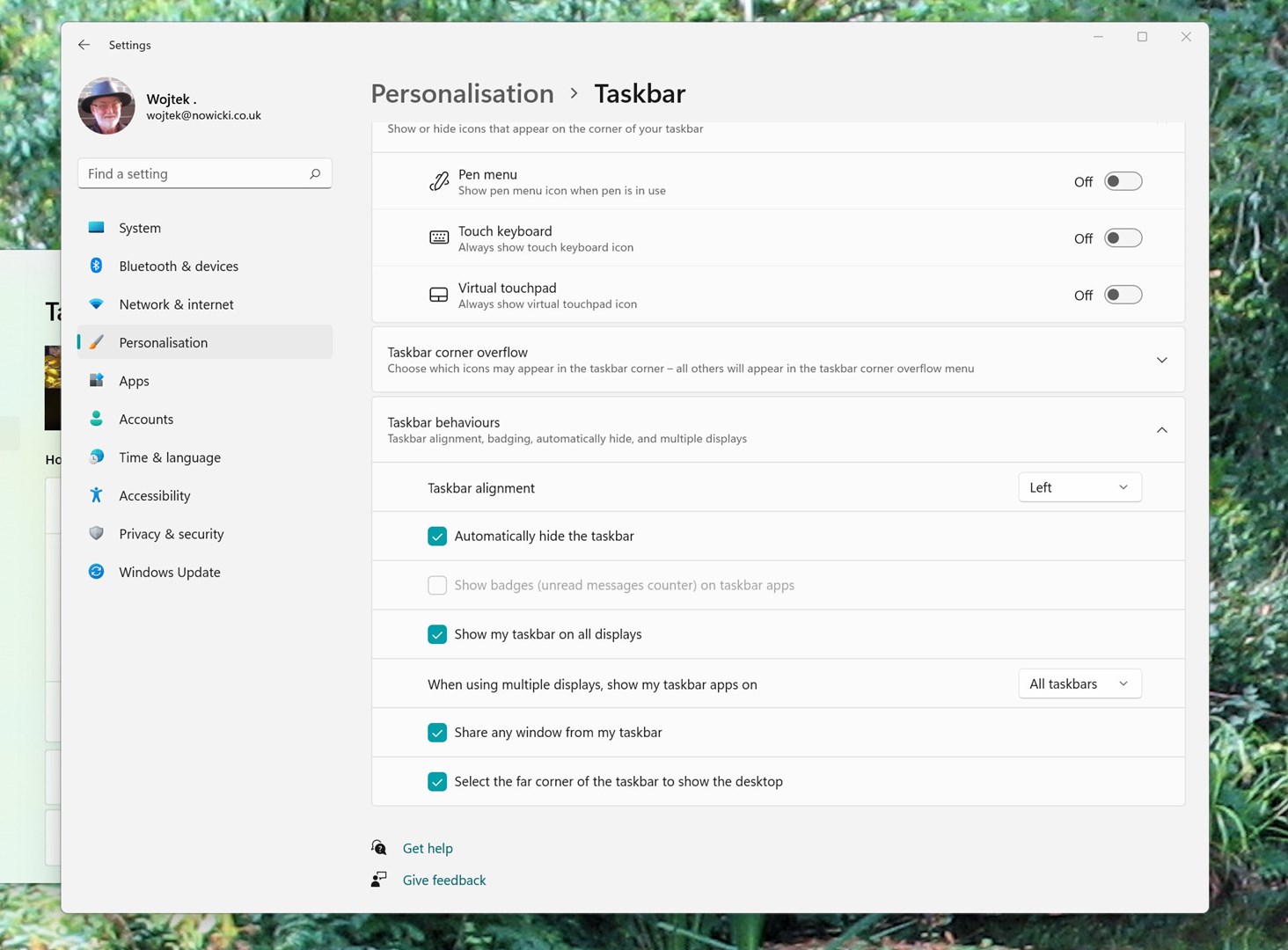Click the 'Taskbar alignment' label
1288x950 pixels.
click(x=481, y=488)
